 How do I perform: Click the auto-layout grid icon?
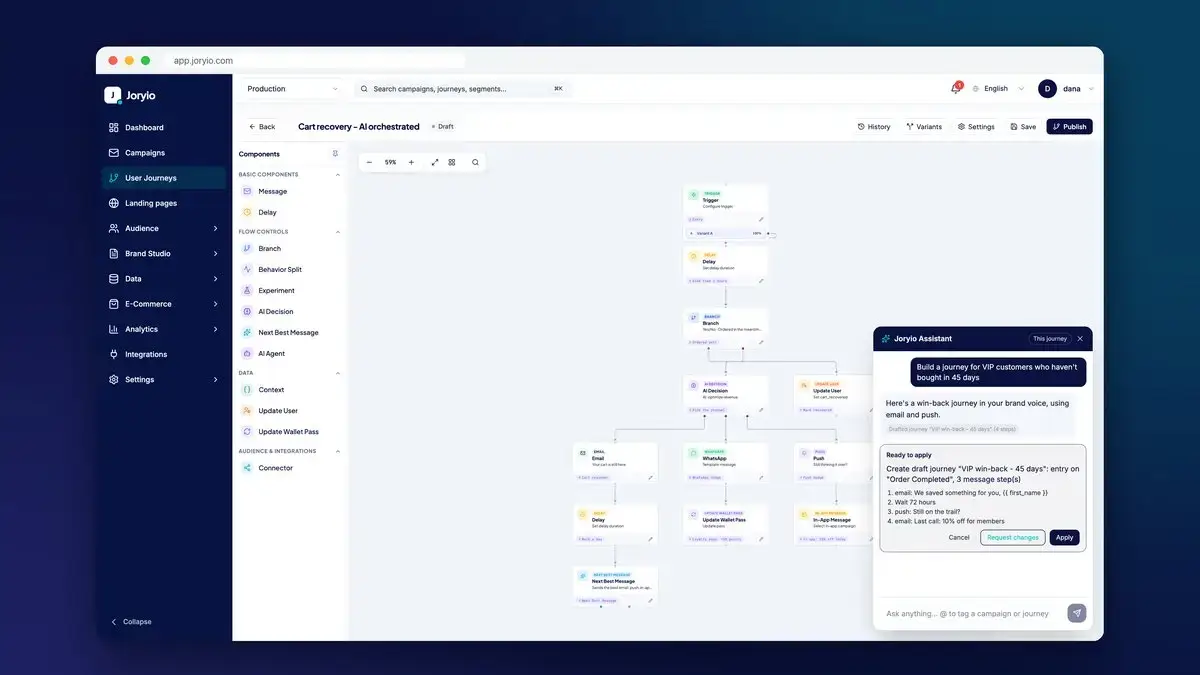tap(452, 162)
